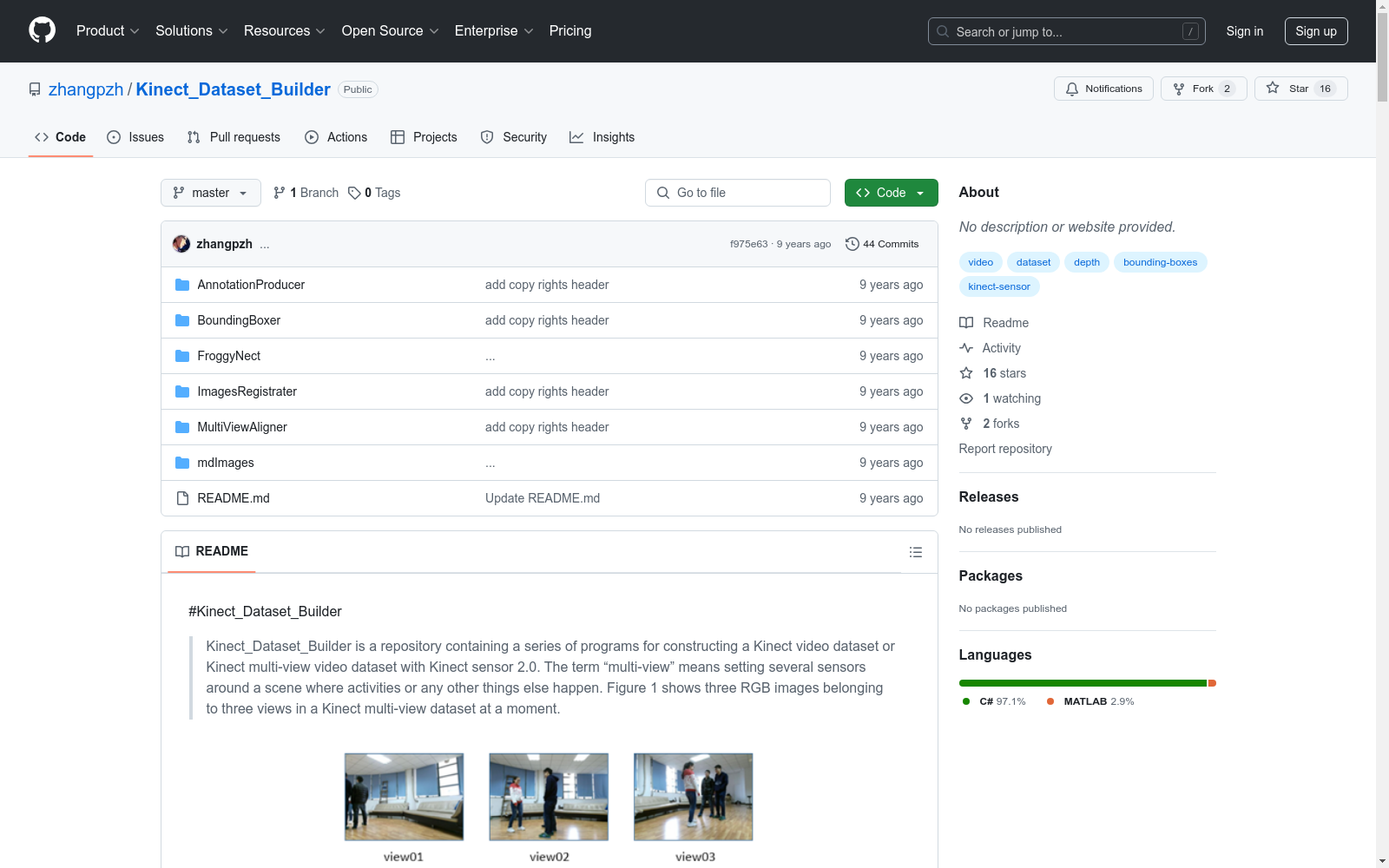Expand the Solutions menu
1389x868 pixels.
click(192, 30)
